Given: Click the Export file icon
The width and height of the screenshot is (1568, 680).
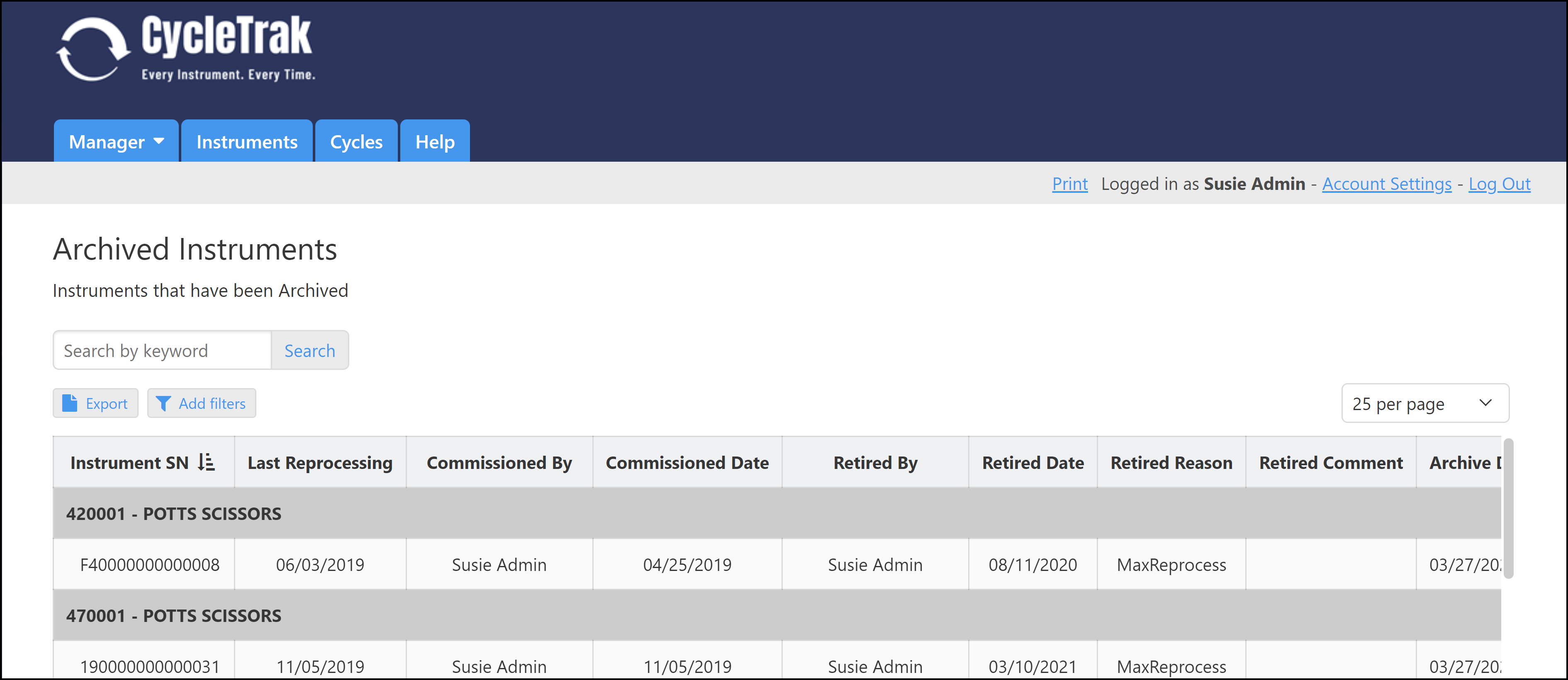Looking at the screenshot, I should pos(70,403).
